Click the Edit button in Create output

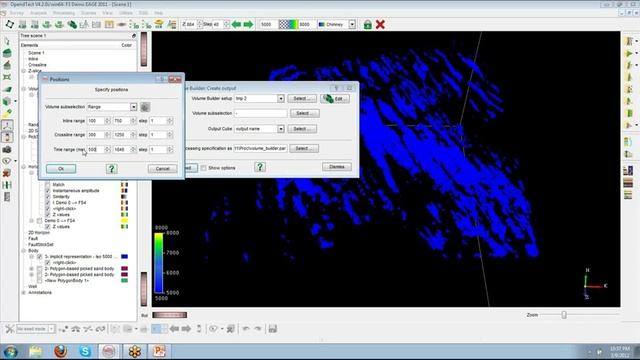335,98
